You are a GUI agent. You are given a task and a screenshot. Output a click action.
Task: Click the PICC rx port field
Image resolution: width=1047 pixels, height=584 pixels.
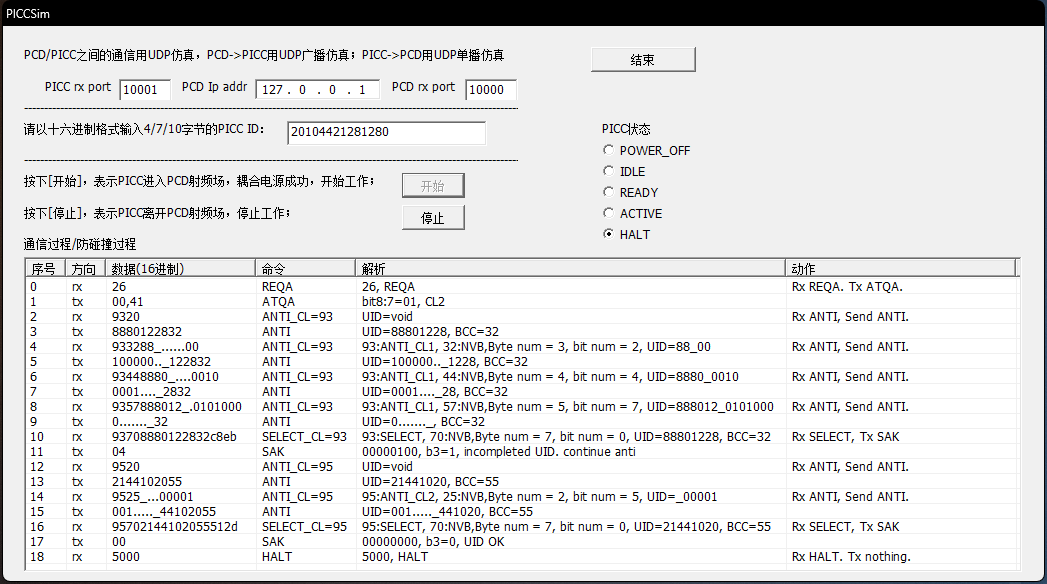coord(145,90)
